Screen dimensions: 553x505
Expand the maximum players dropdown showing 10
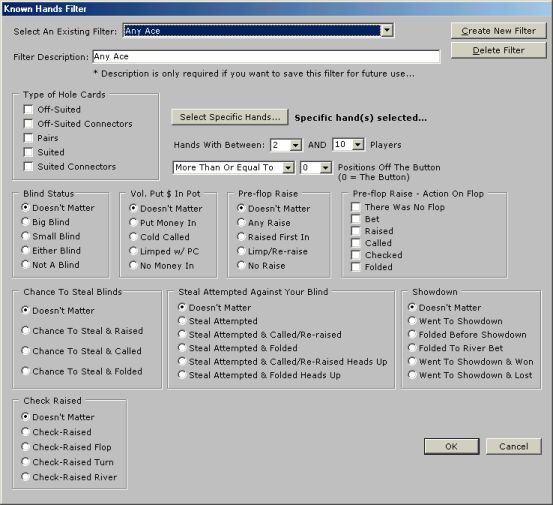click(358, 145)
